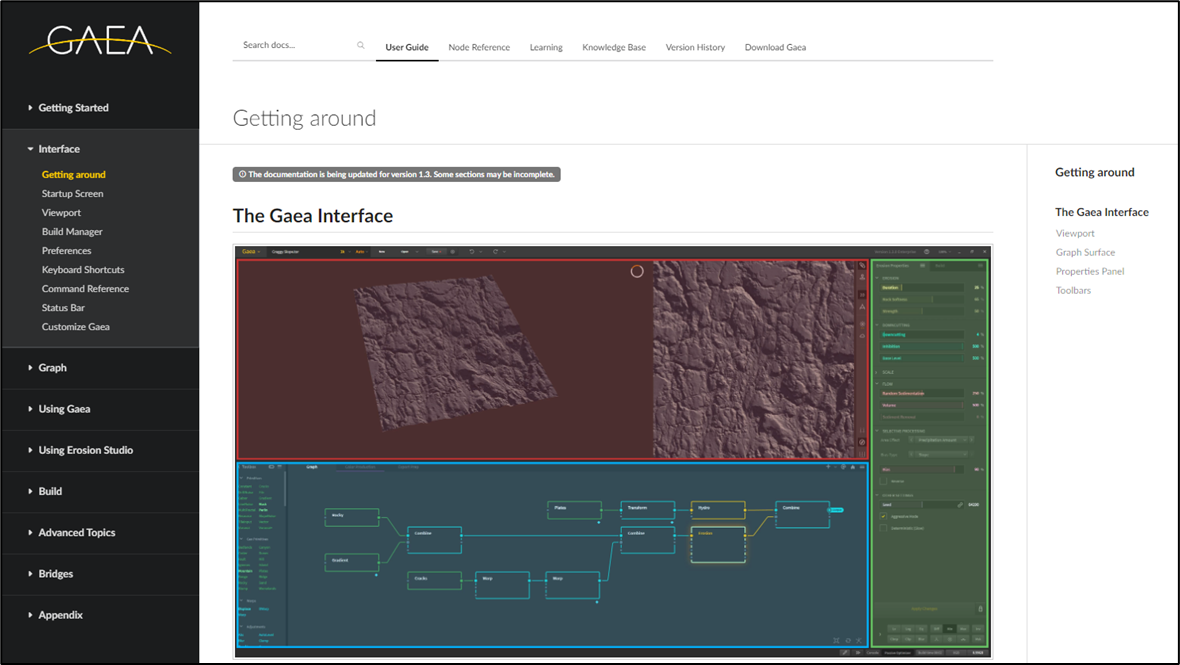1180x665 pixels.
Task: Jump to Viewport in the page contents
Action: pos(1075,233)
